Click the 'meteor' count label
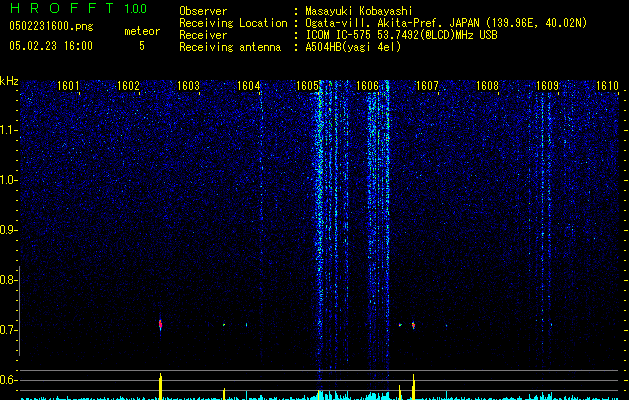 coord(142,31)
